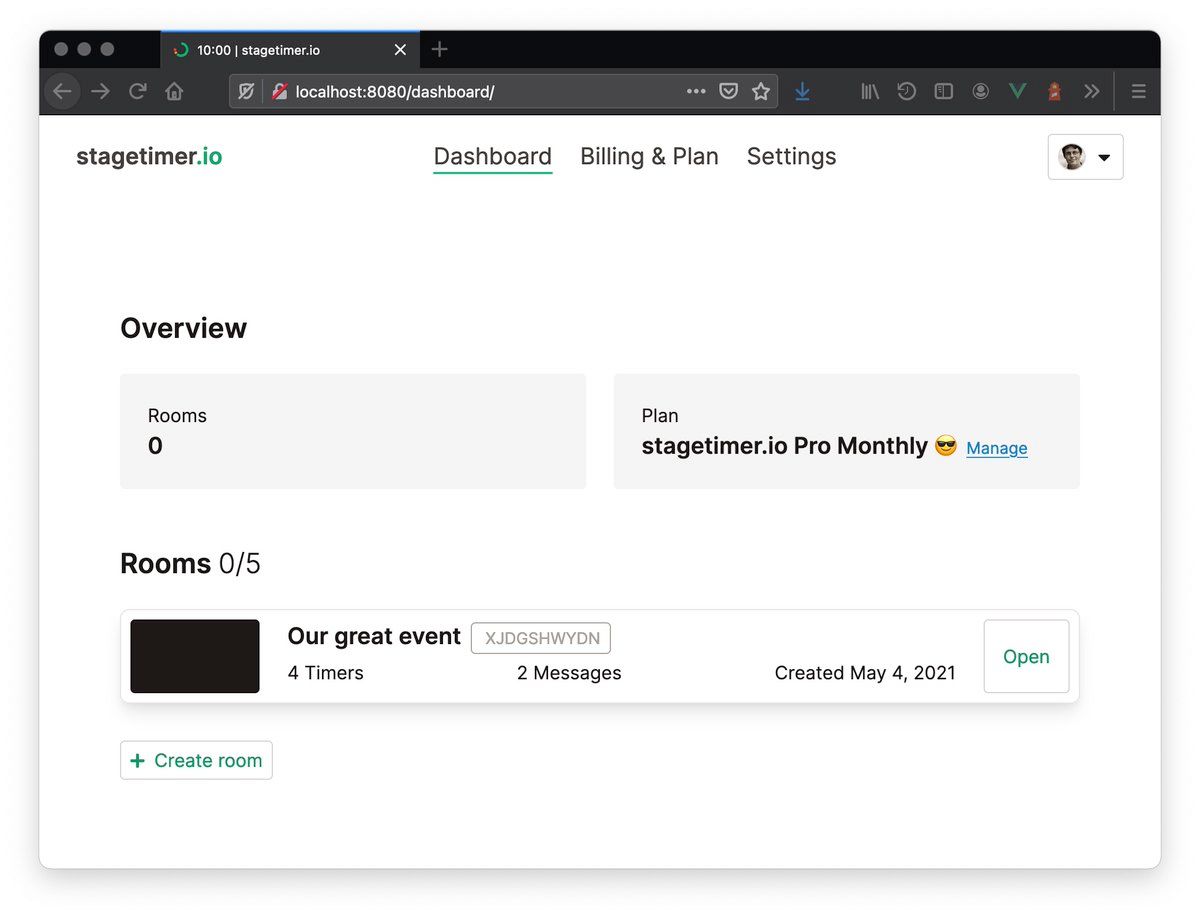The width and height of the screenshot is (1200, 917).
Task: Expand the page actions three-dot menu
Action: [x=696, y=92]
